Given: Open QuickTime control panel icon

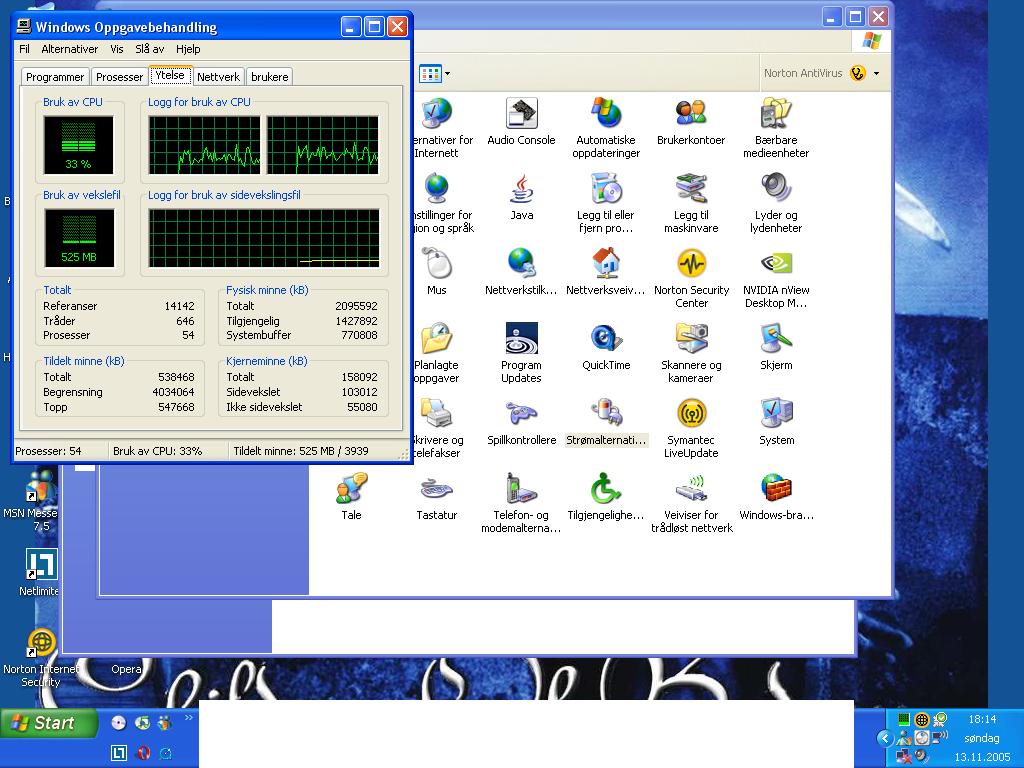Looking at the screenshot, I should [x=606, y=347].
